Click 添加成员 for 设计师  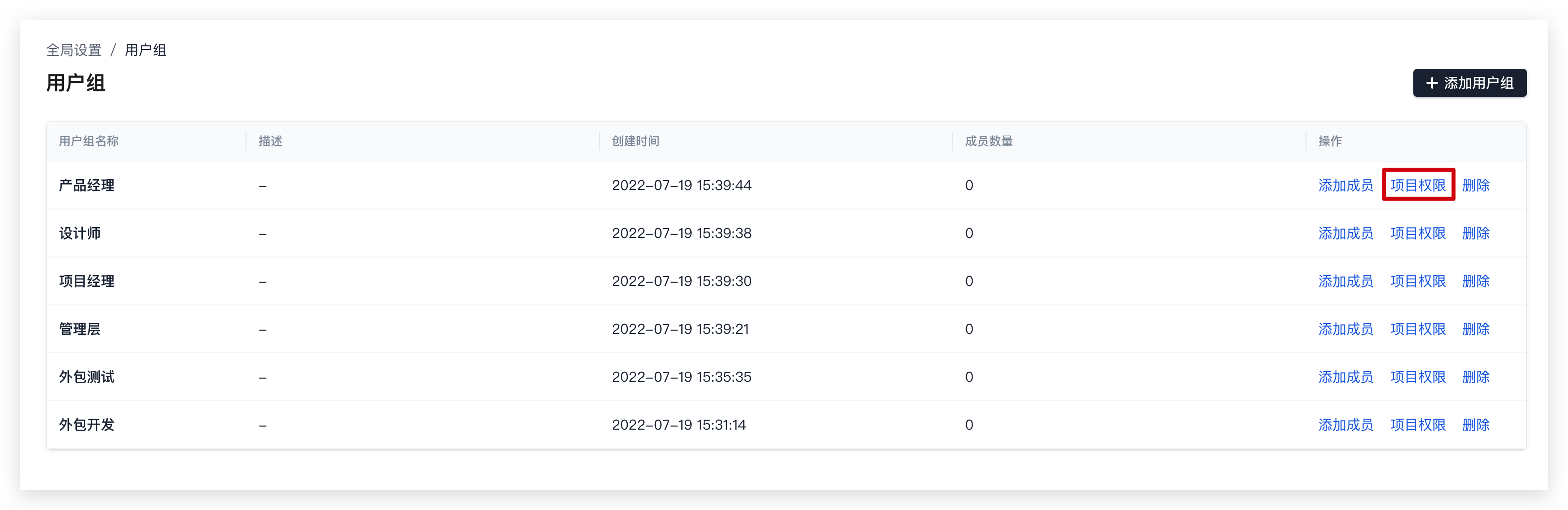(x=1345, y=233)
